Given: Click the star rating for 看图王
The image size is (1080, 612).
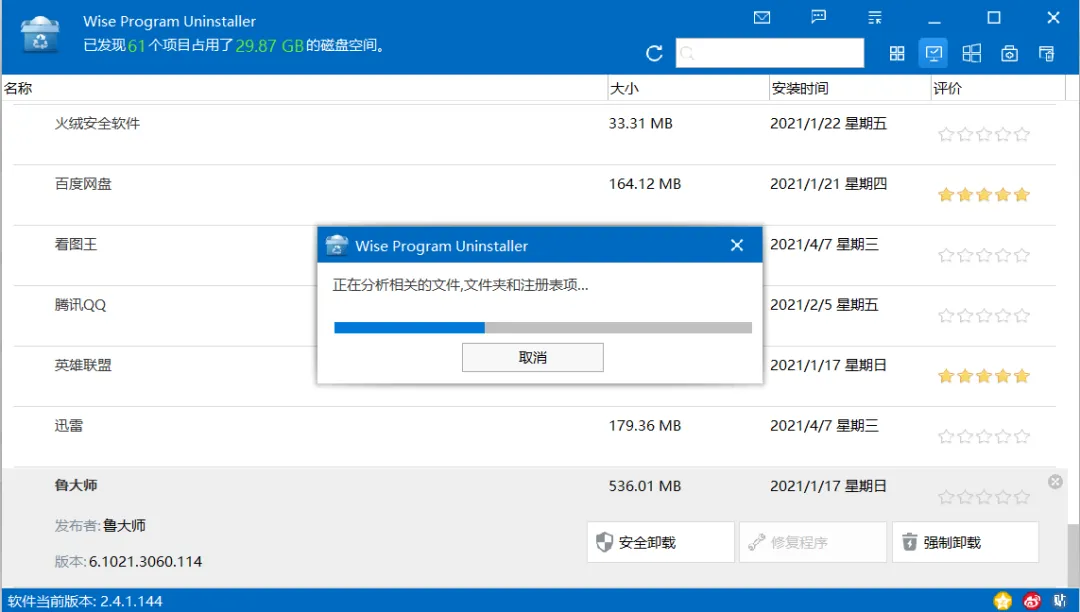Looking at the screenshot, I should tap(984, 255).
